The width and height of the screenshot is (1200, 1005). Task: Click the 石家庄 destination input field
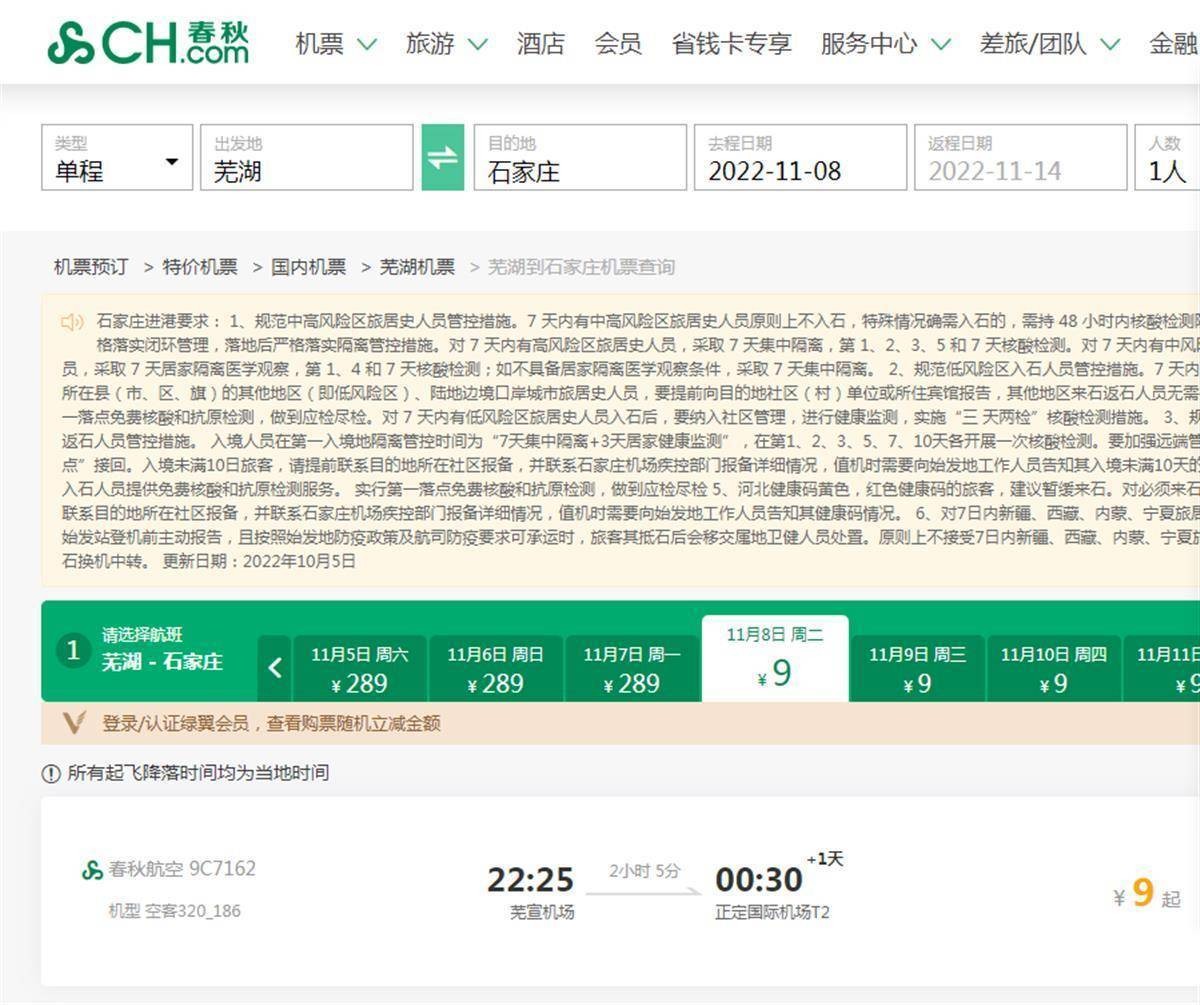click(x=580, y=158)
